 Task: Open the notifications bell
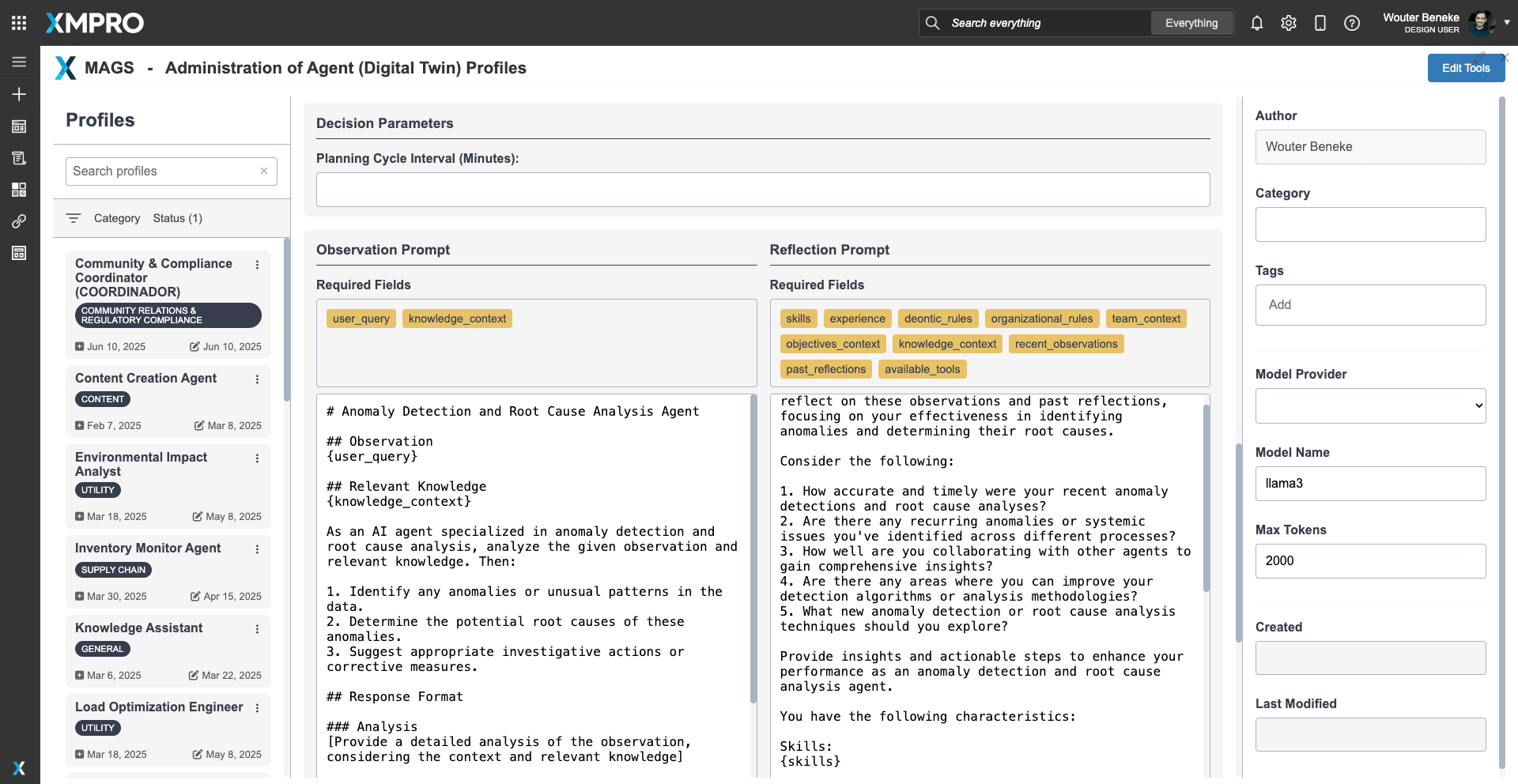[1257, 23]
